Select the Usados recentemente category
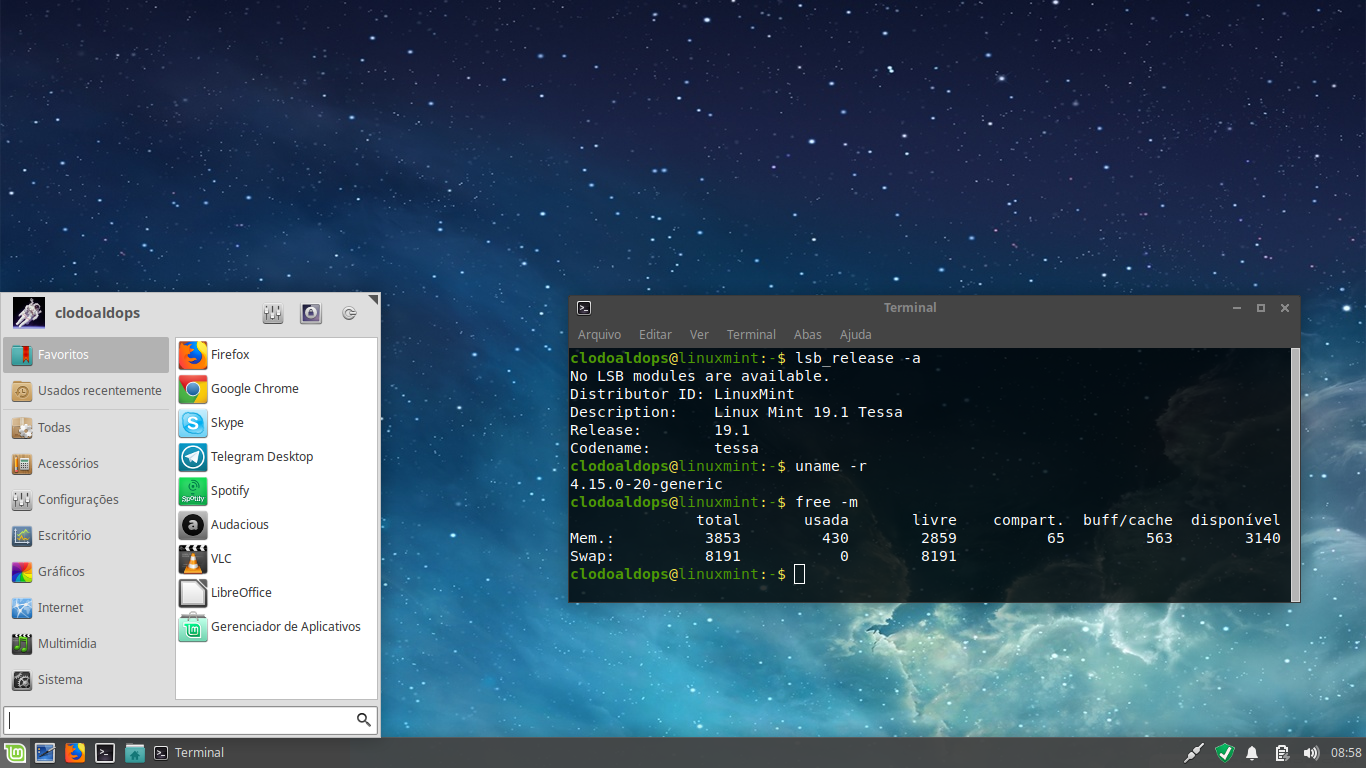Image resolution: width=1366 pixels, height=768 pixels. click(x=86, y=391)
